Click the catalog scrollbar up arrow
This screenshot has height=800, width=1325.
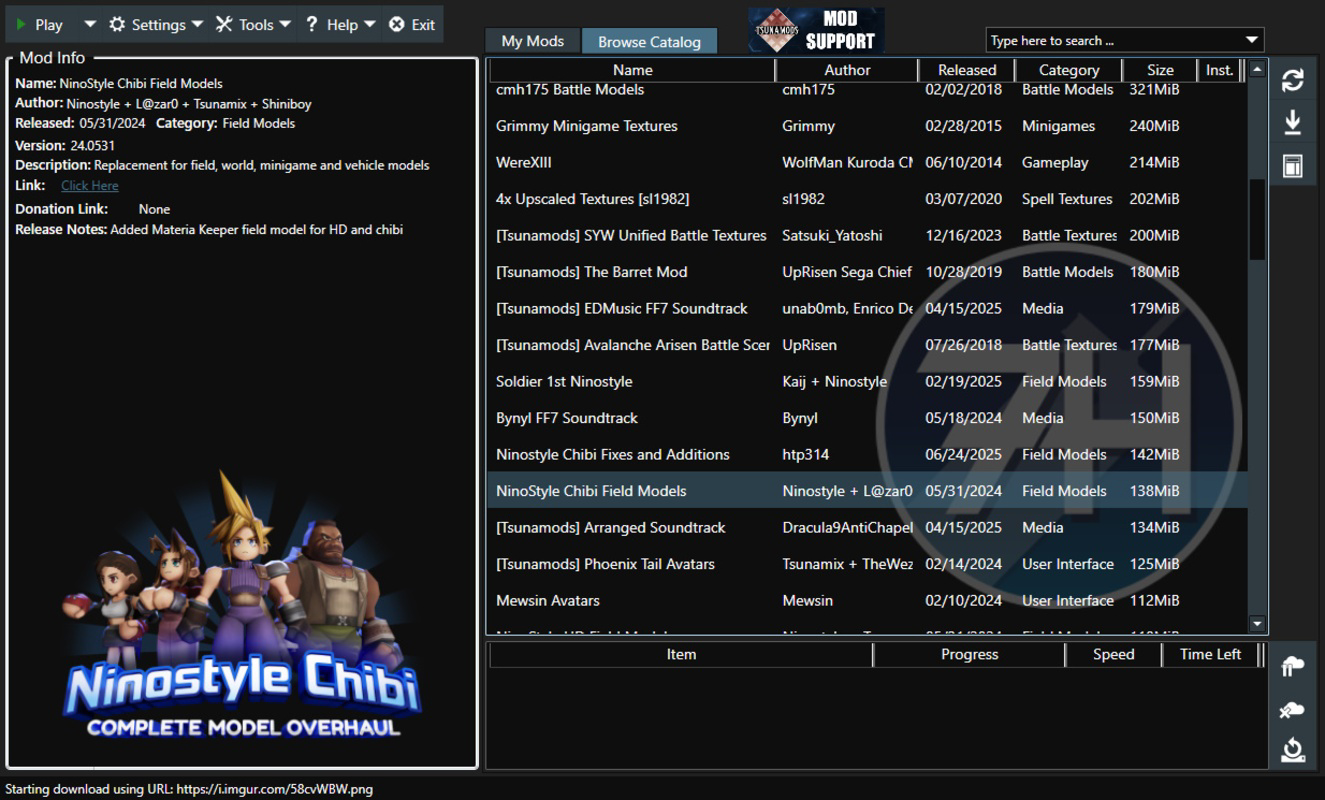click(x=1257, y=69)
